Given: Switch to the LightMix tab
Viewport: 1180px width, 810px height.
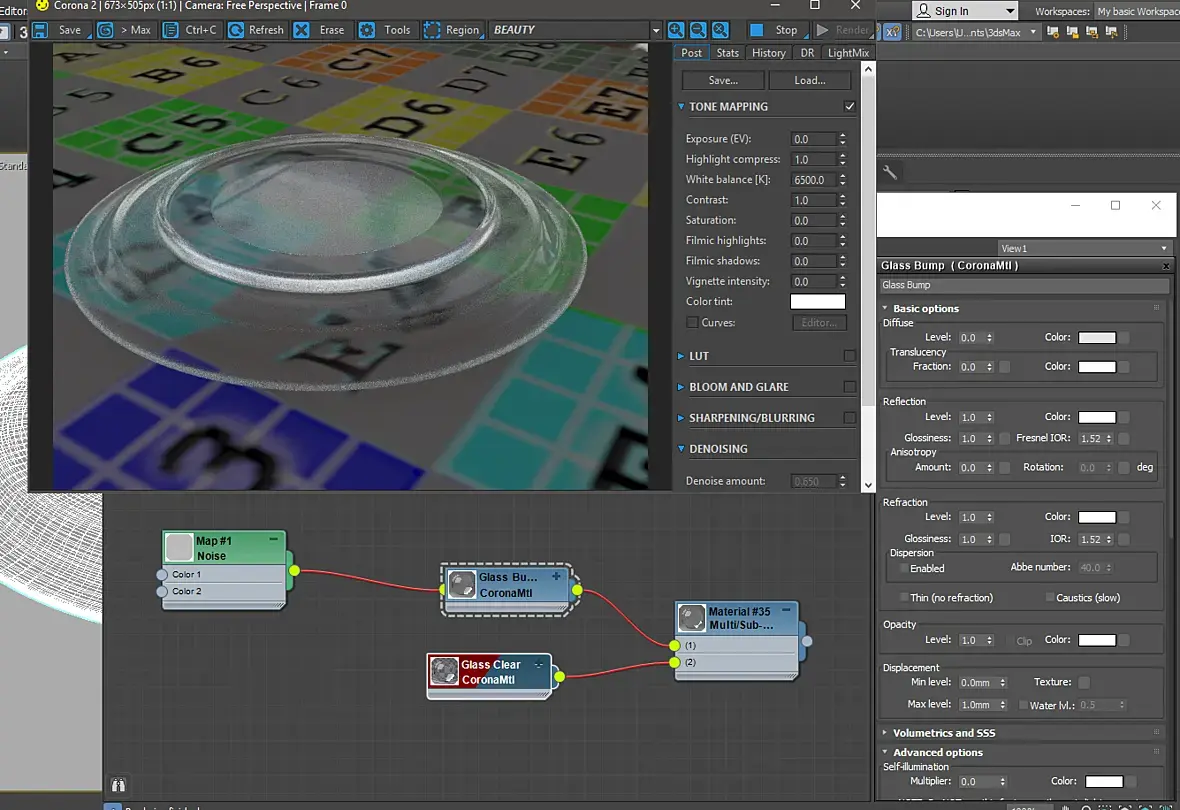Looking at the screenshot, I should 848,53.
